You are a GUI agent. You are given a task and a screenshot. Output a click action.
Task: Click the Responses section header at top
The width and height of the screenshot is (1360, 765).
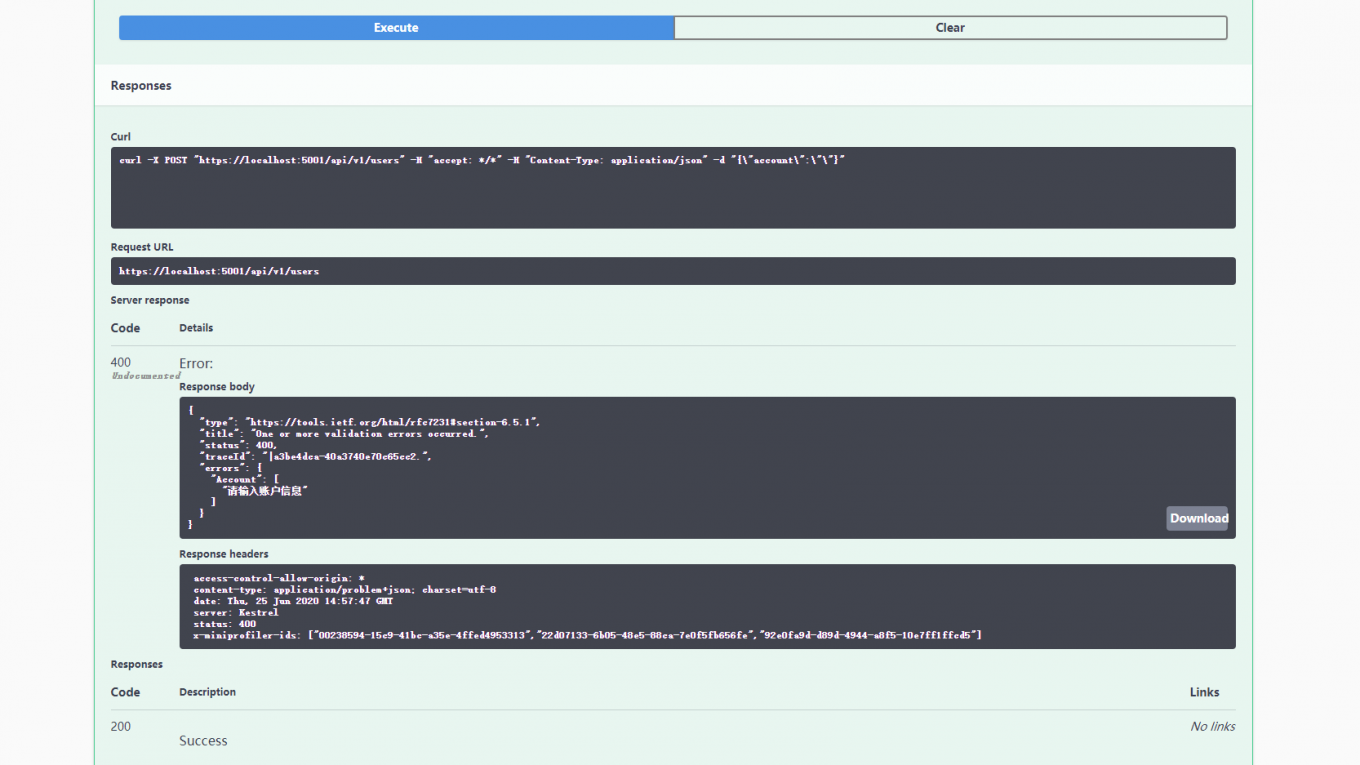tap(141, 86)
